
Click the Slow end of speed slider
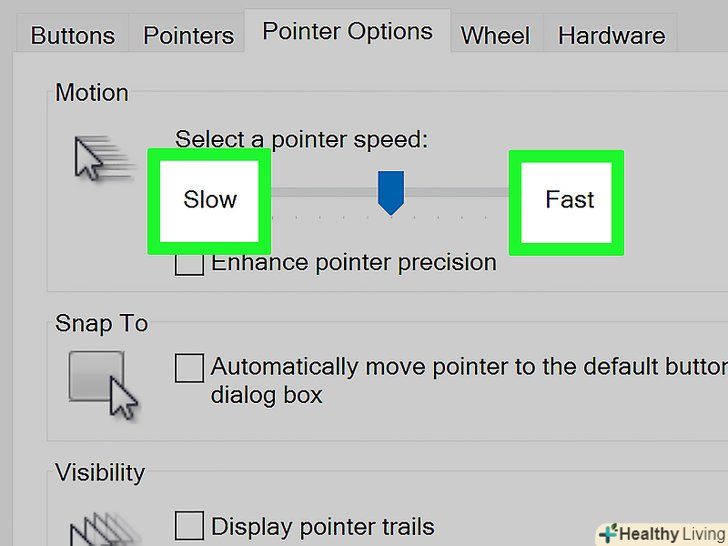click(x=210, y=200)
